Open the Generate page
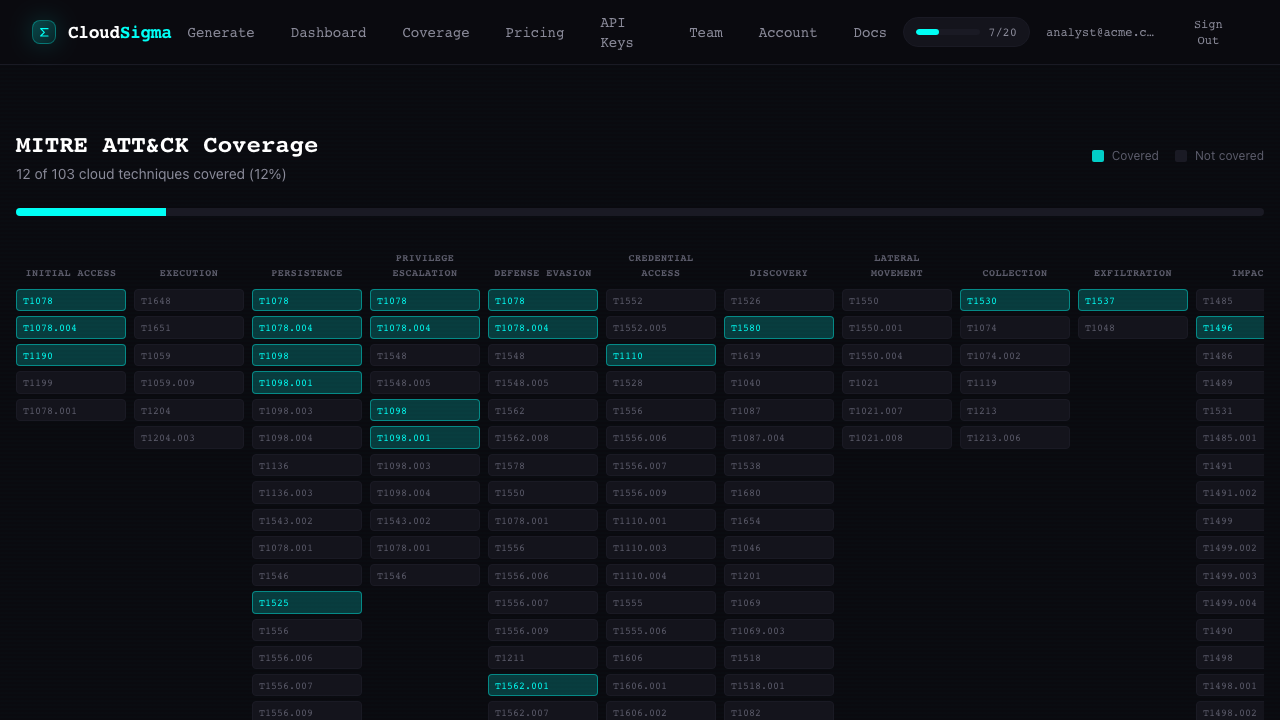Screen dimensions: 1280x720 pyautogui.click(x=221, y=33)
